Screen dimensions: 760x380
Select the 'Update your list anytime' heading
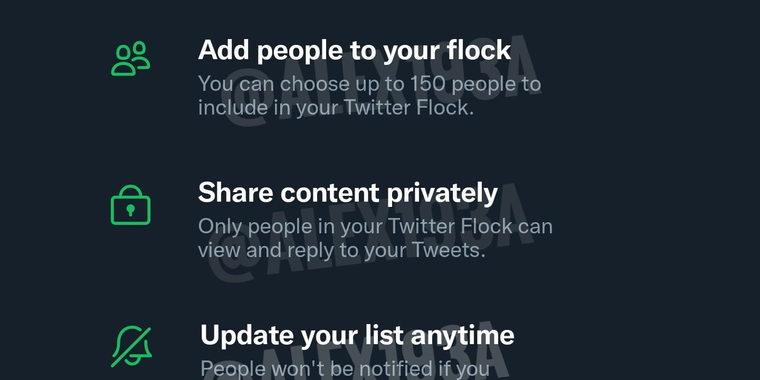[x=357, y=335]
